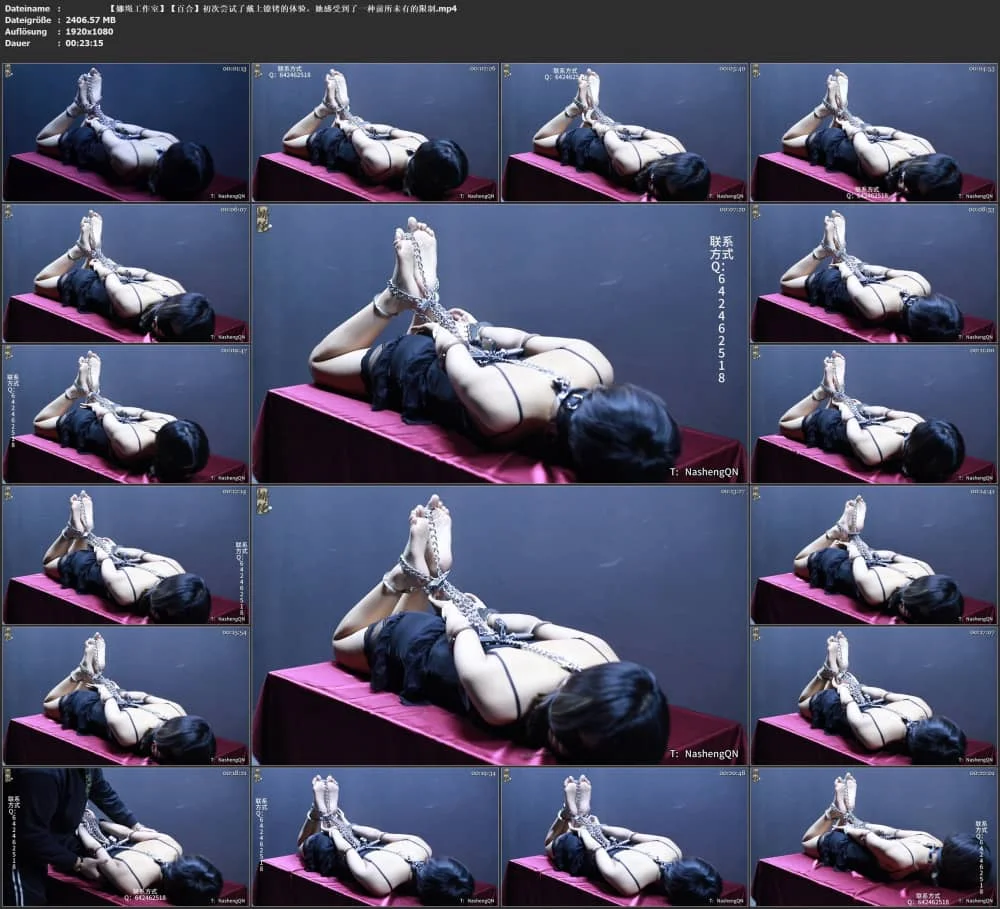This screenshot has height=909, width=1000.
Task: Select the thumbnail showing a person in black jacket
Action: click(125, 836)
